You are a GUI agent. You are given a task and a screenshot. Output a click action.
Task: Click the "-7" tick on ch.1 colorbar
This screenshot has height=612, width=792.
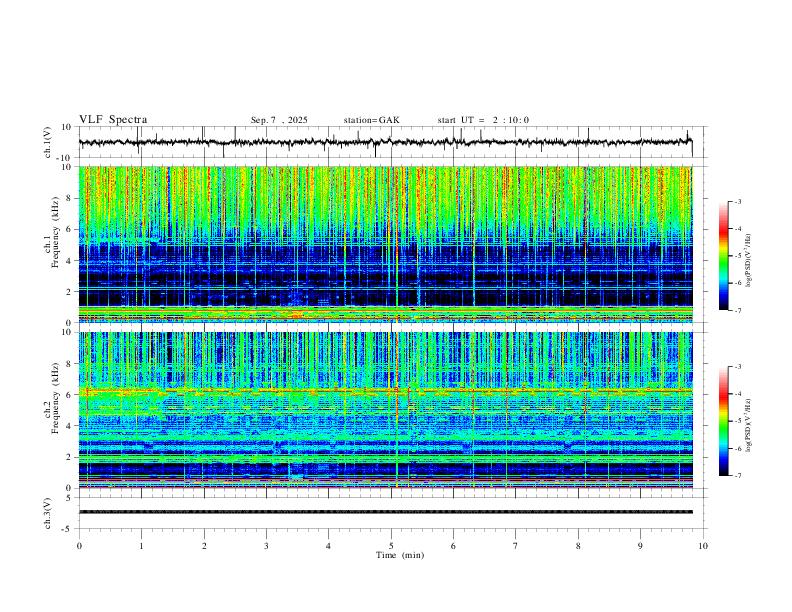(737, 311)
